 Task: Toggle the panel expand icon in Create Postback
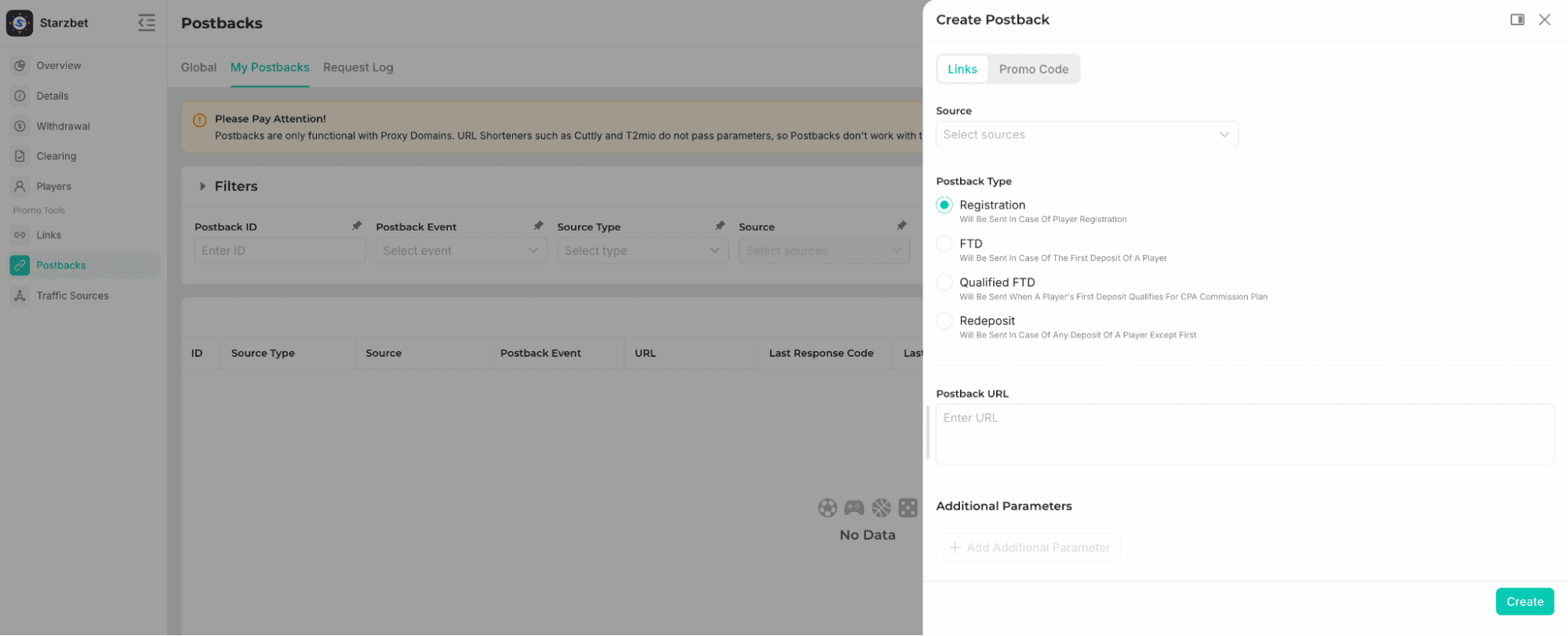1517,20
